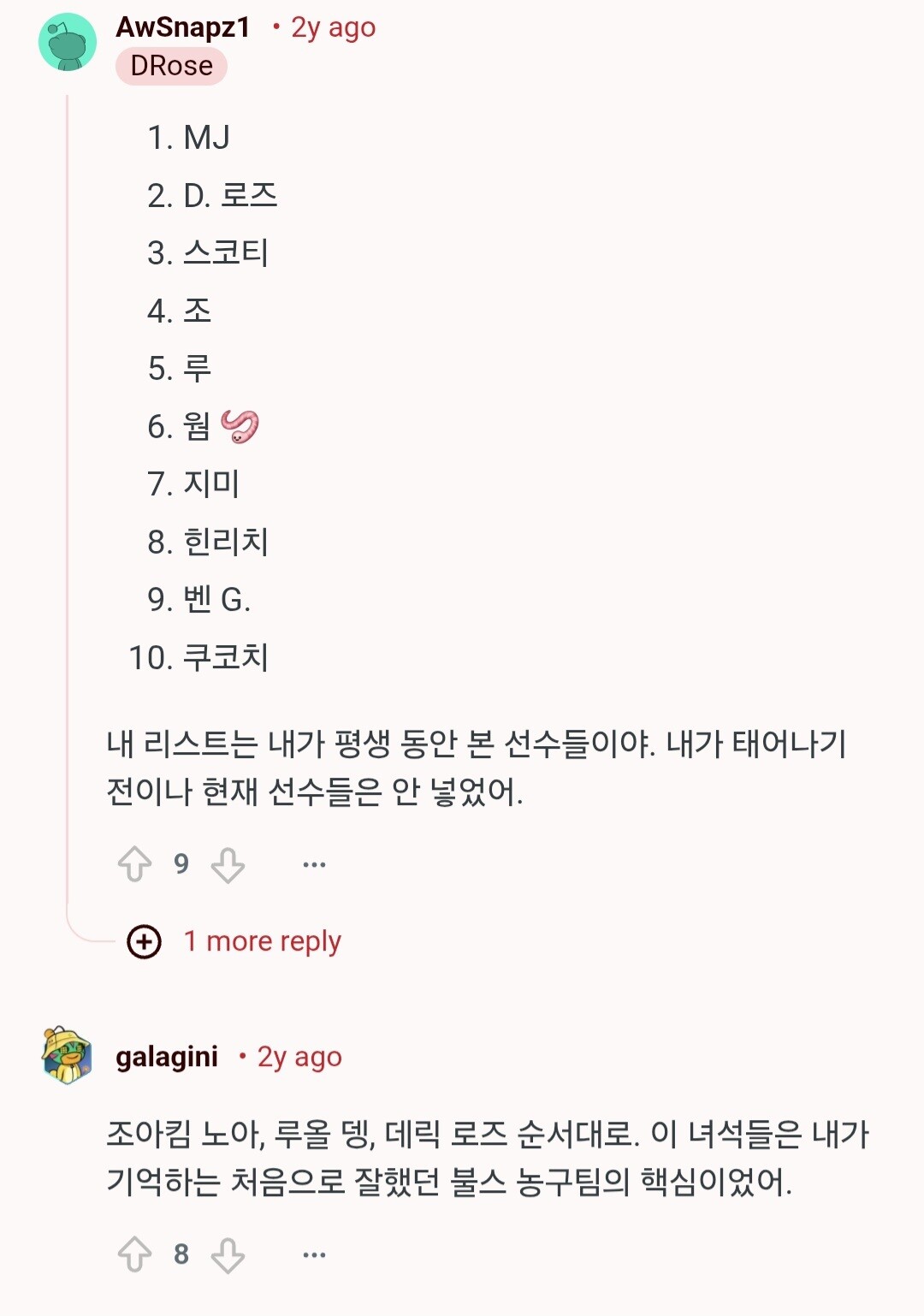
Task: Open AwSnapz1's user profile name
Action: point(183,27)
